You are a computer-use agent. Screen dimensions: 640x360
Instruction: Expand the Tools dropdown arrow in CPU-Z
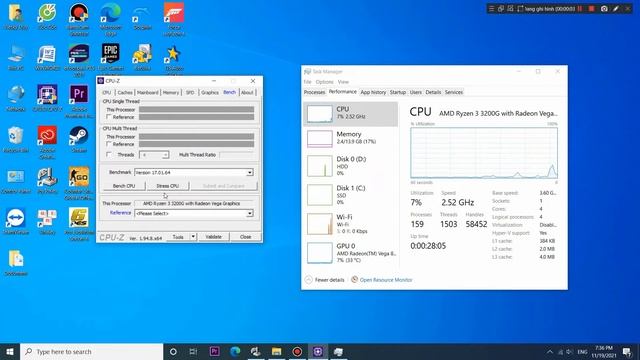[193, 237]
